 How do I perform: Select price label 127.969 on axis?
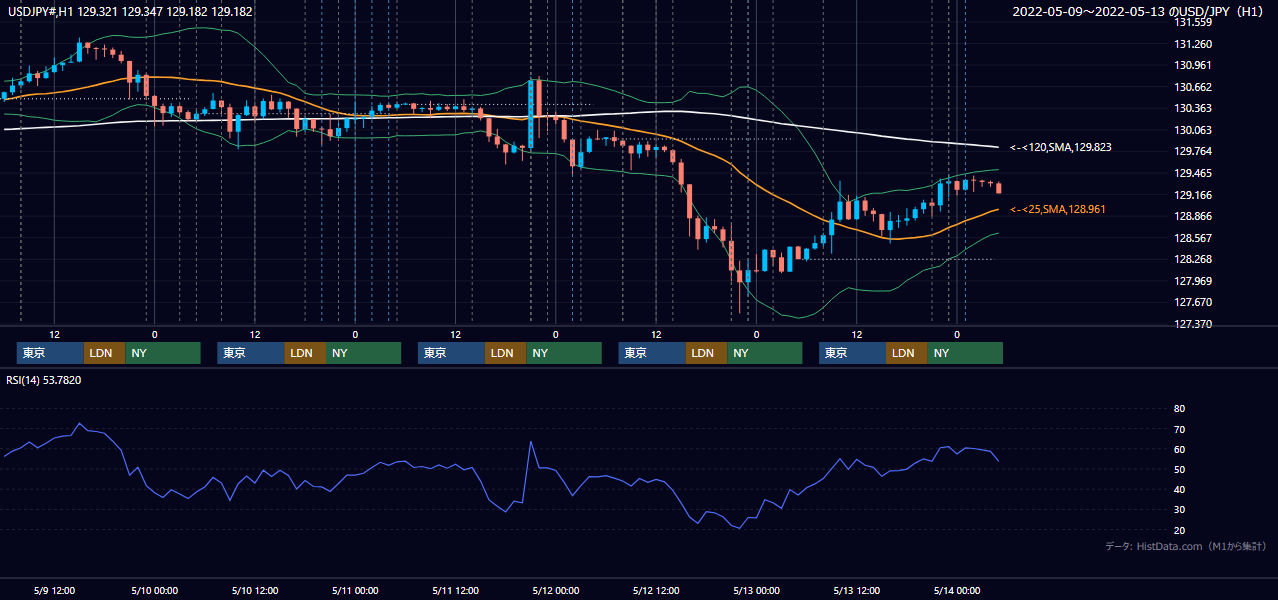pyautogui.click(x=1193, y=281)
